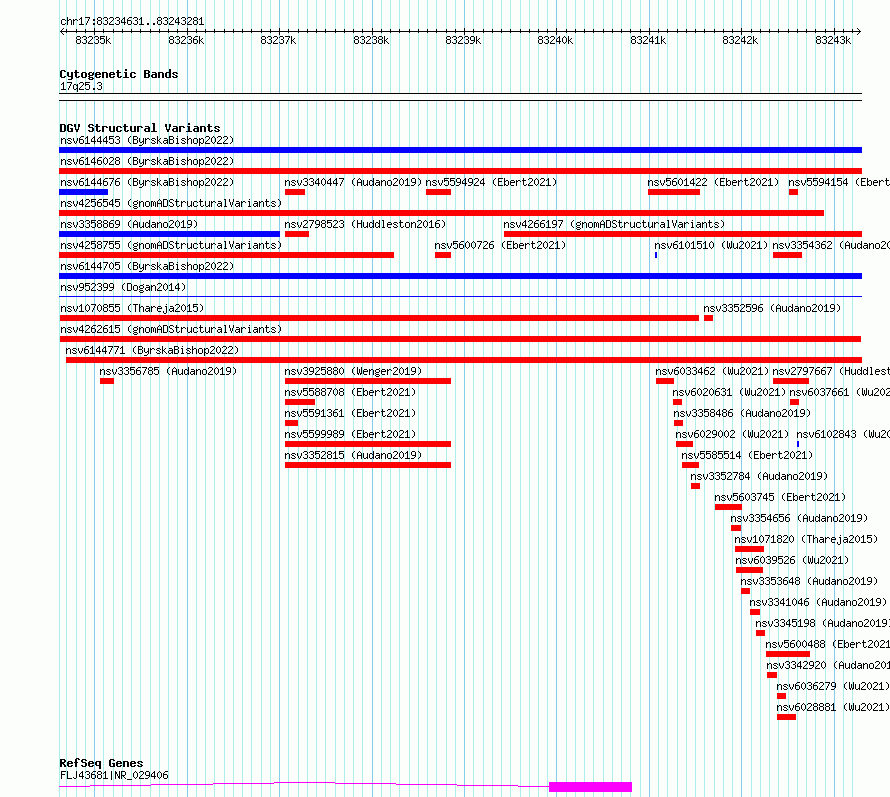The width and height of the screenshot is (890, 797).
Task: Open the nsv3925880 (Wenger2019) label
Action: (x=353, y=371)
